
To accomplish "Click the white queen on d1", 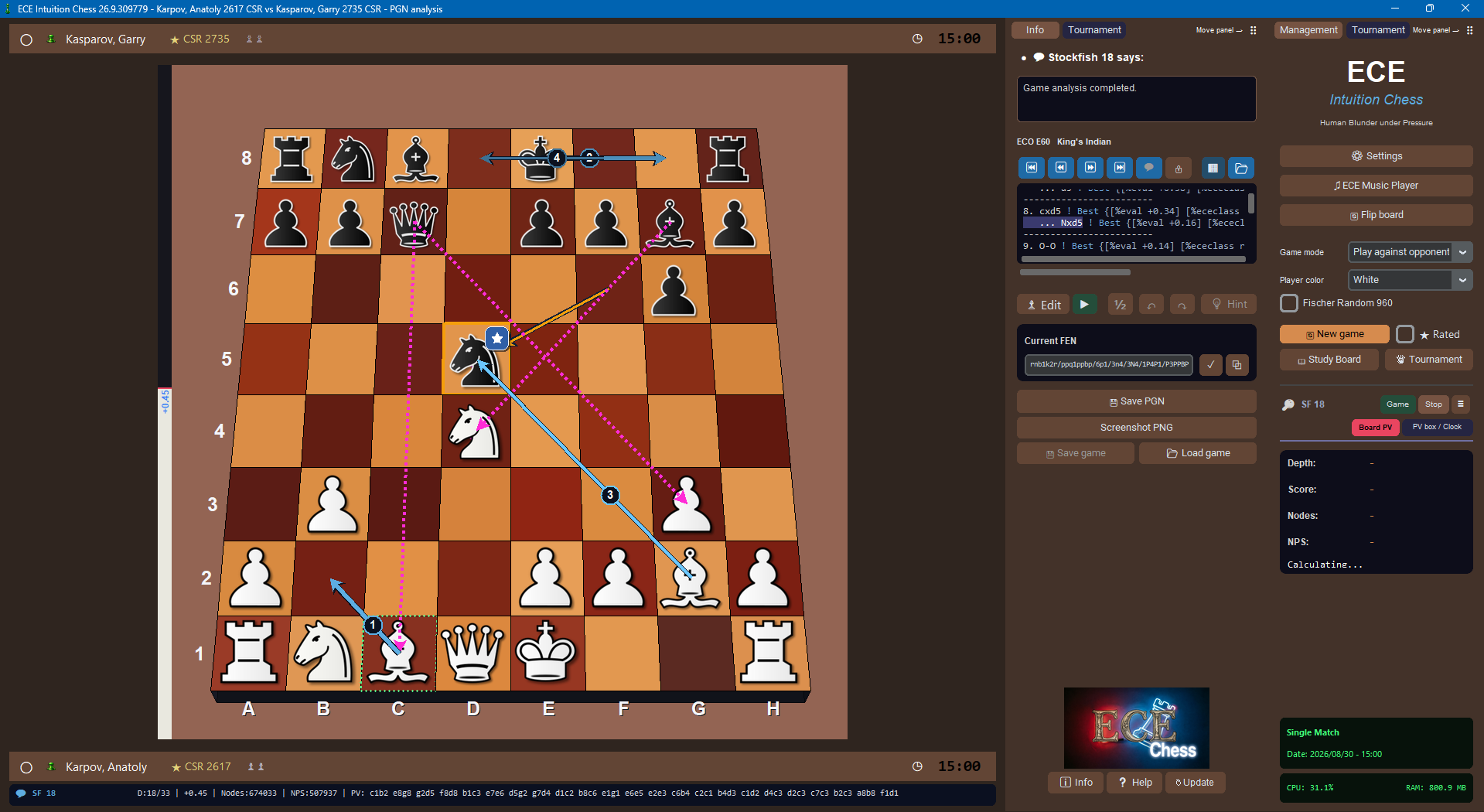I will (472, 653).
